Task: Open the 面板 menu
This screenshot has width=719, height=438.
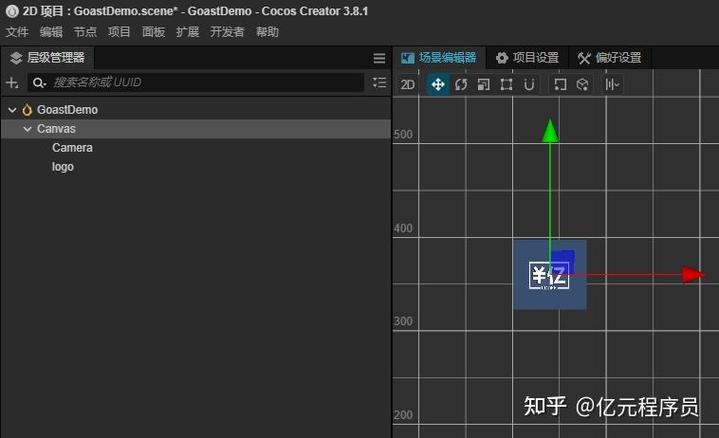Action: coord(154,32)
